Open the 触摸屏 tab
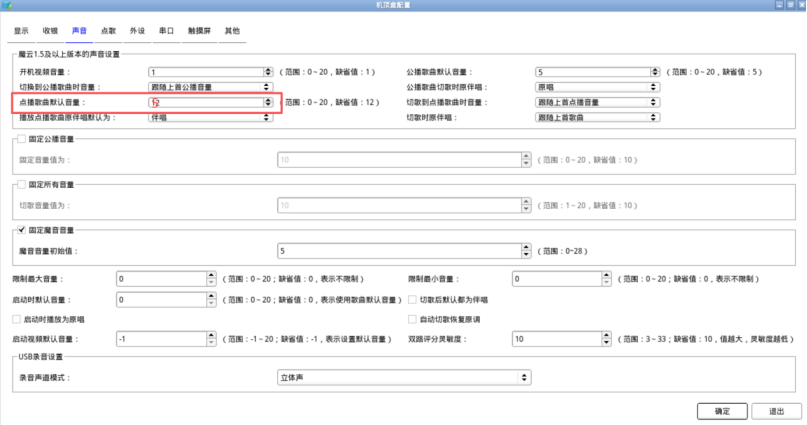Image resolution: width=807 pixels, height=425 pixels. (x=199, y=31)
